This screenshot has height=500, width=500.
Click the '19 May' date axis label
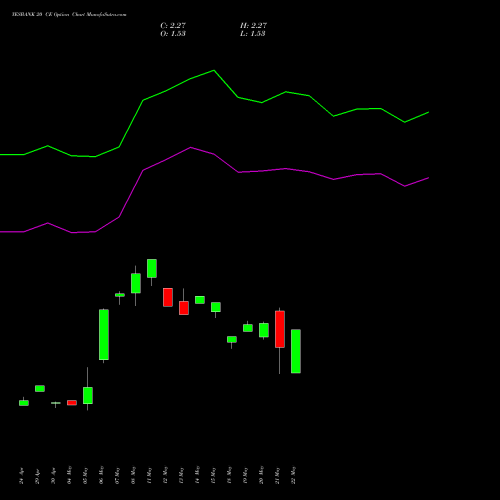click(245, 475)
